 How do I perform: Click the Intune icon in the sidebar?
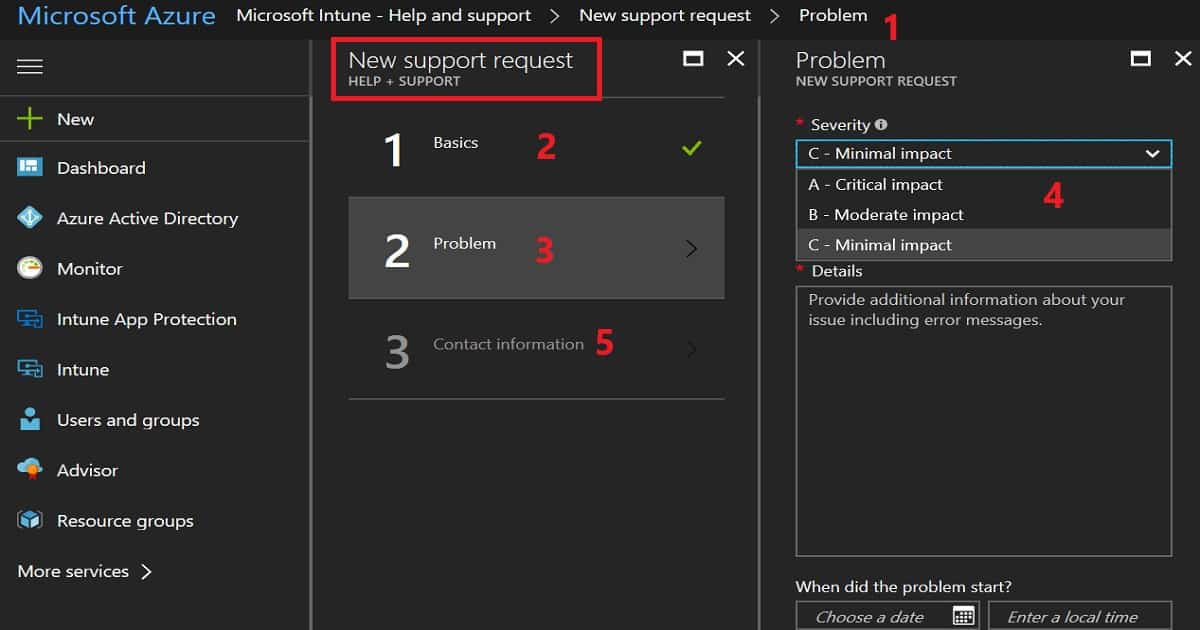pos(30,369)
